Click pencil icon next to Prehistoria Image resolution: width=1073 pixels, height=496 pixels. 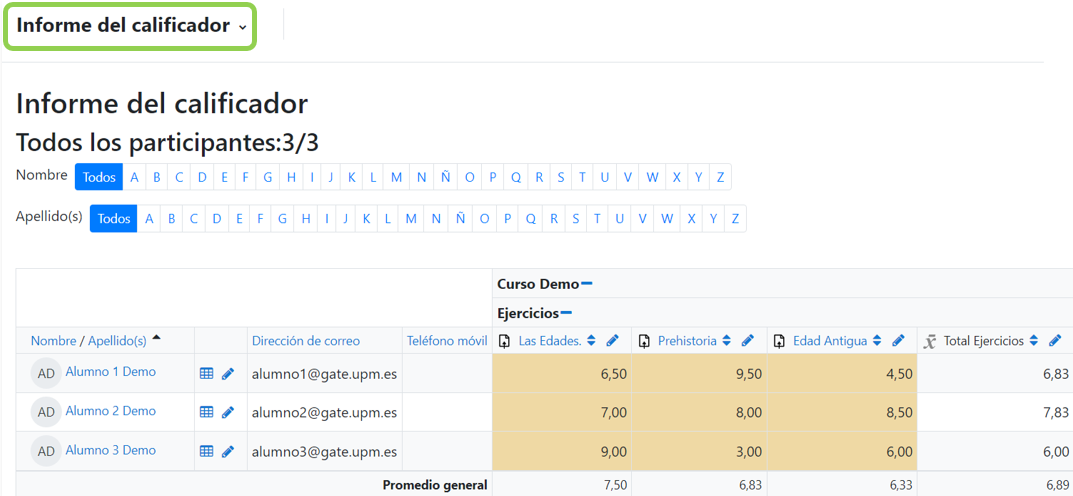[748, 341]
